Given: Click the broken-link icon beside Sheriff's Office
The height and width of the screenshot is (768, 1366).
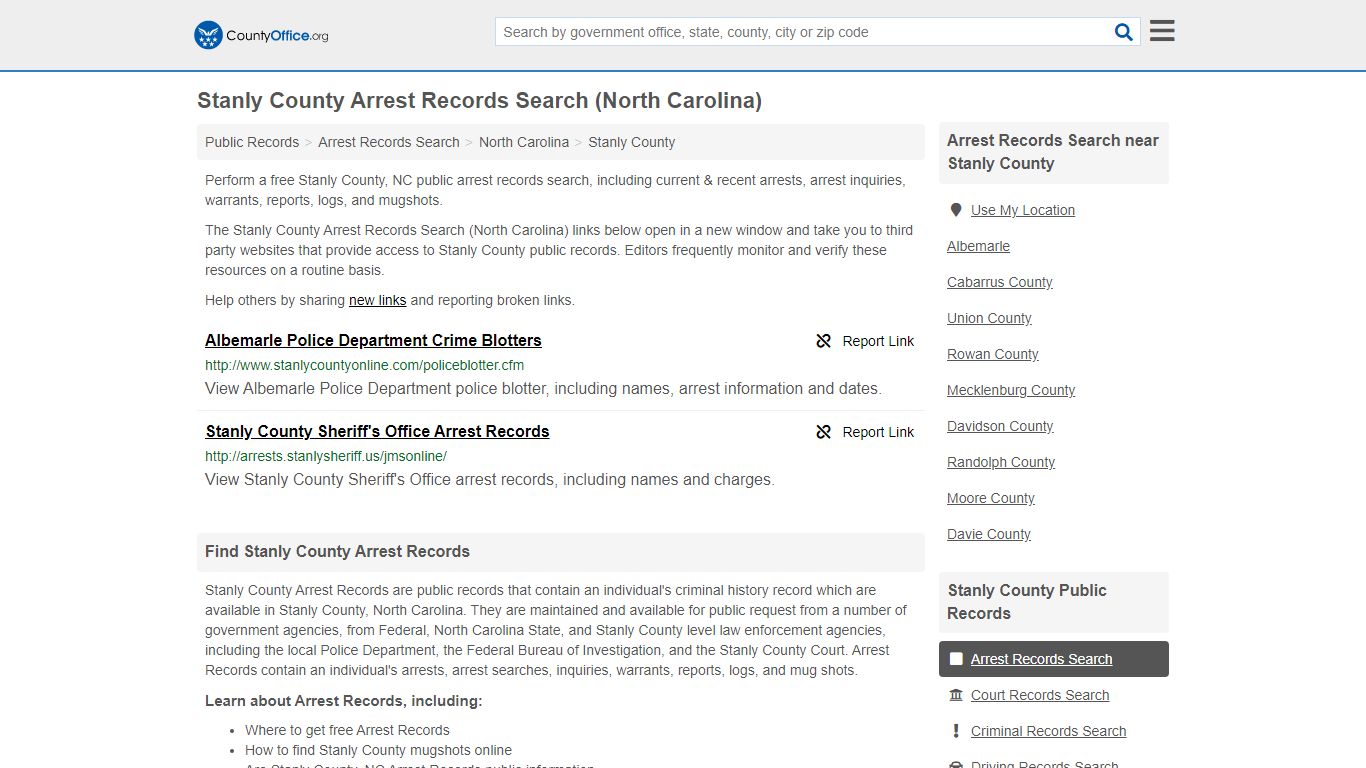Looking at the screenshot, I should [x=824, y=432].
